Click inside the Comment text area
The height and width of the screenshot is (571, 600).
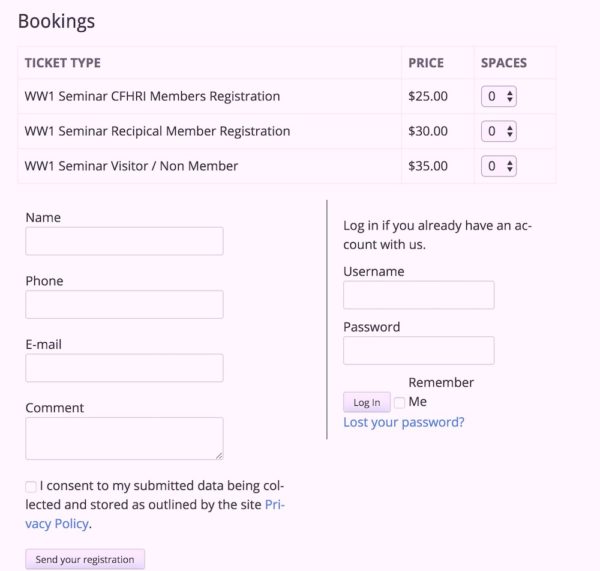(124, 438)
